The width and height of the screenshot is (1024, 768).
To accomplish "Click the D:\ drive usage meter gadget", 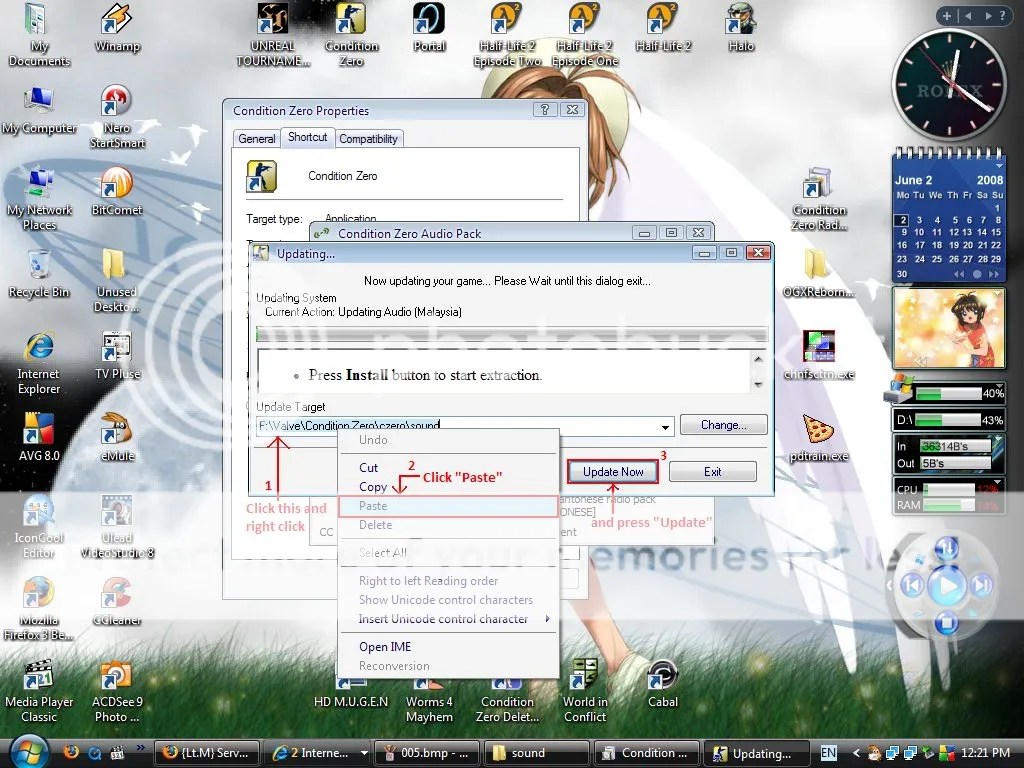I will pyautogui.click(x=948, y=420).
